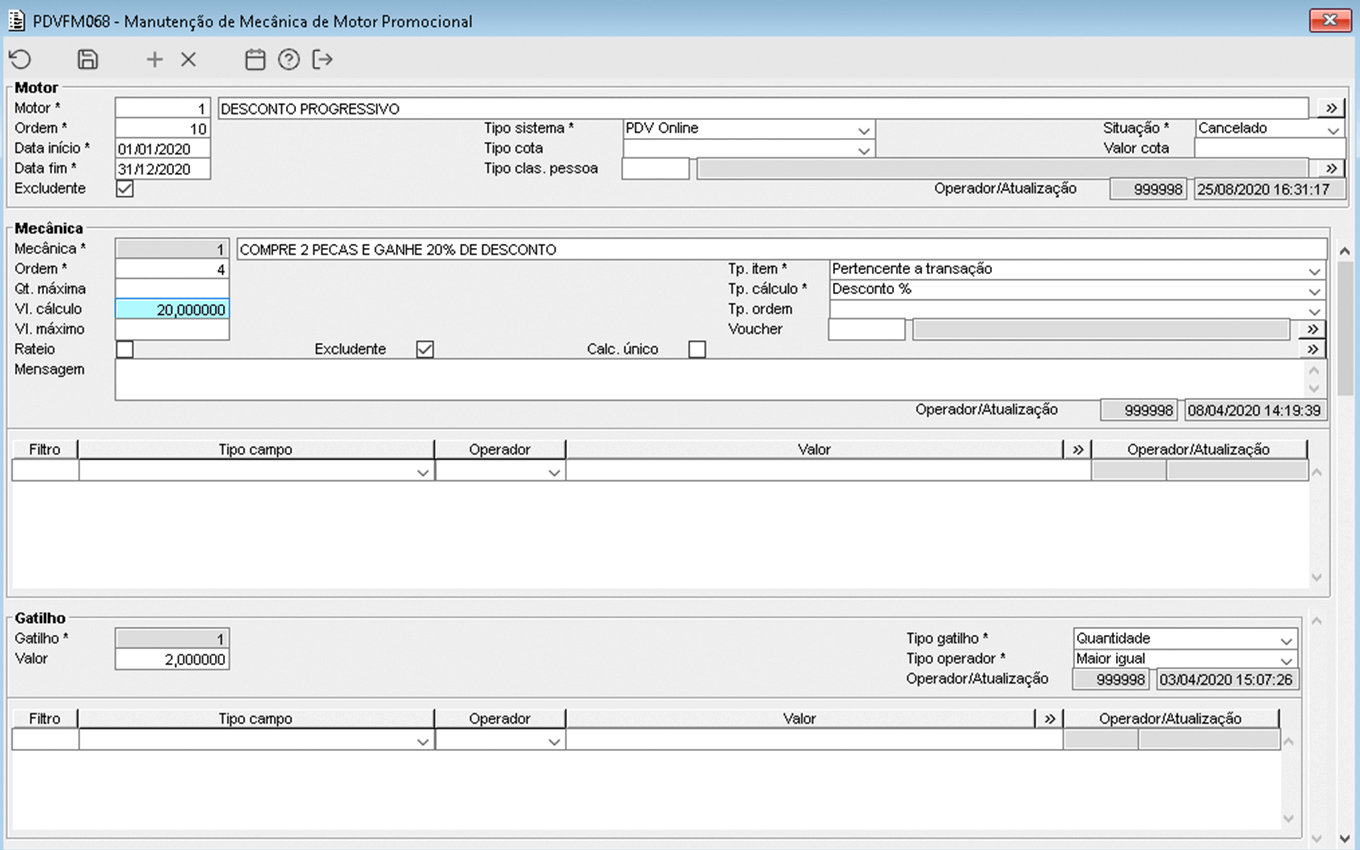Enable the Rateio checkbox
This screenshot has width=1360, height=850.
[125, 349]
